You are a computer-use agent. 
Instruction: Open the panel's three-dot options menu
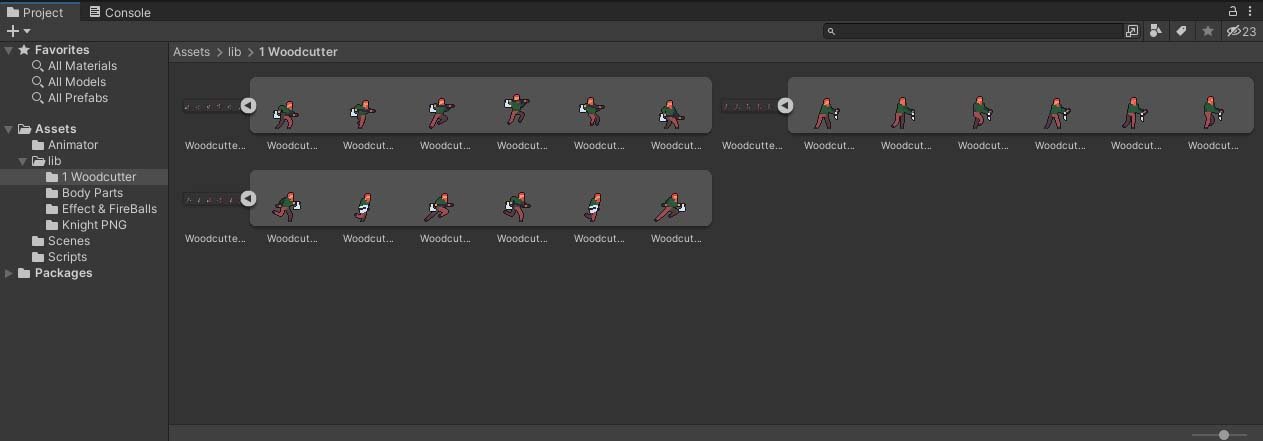click(1250, 11)
